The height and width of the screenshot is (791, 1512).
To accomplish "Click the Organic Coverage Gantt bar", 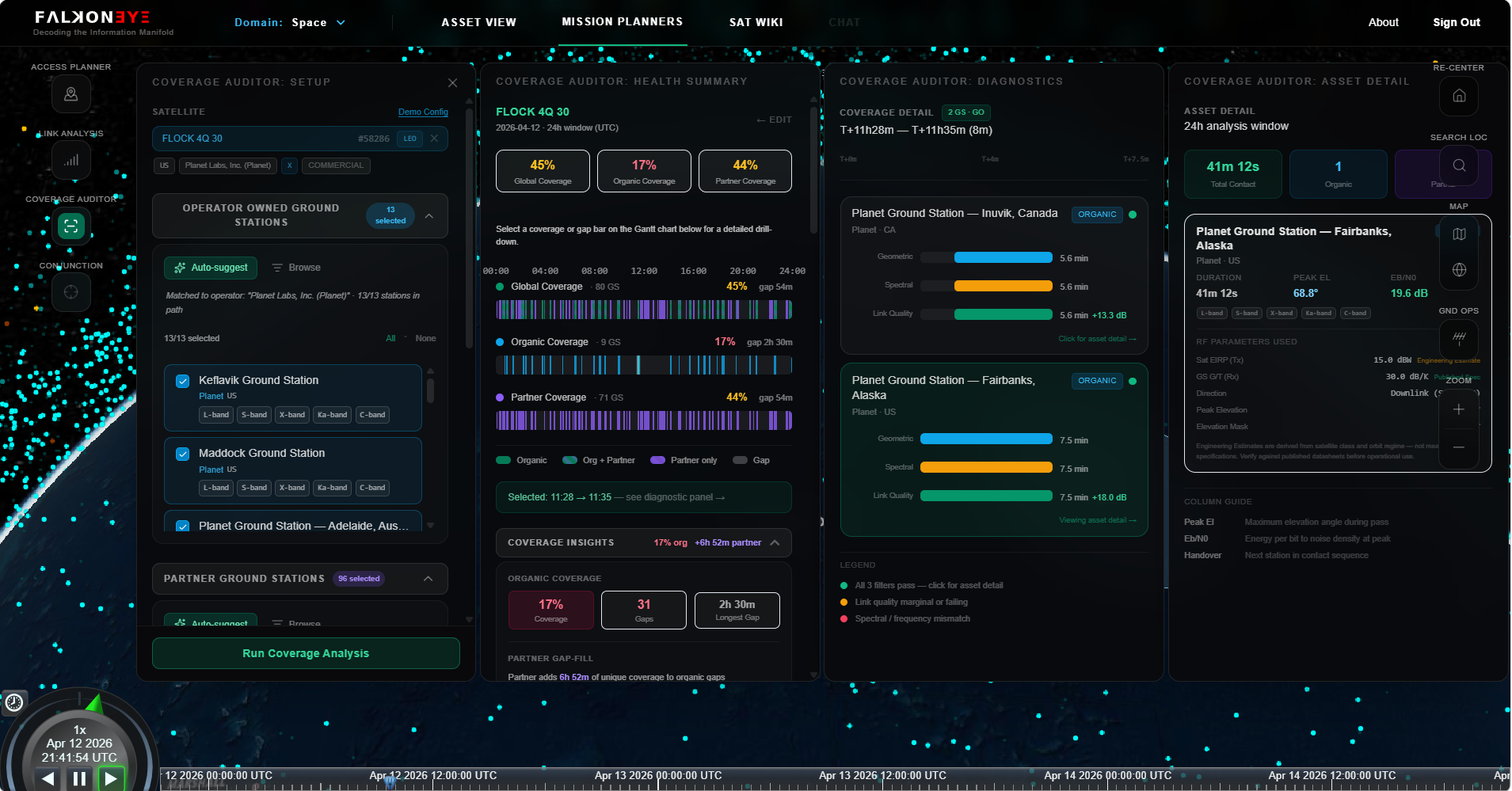I will [644, 365].
